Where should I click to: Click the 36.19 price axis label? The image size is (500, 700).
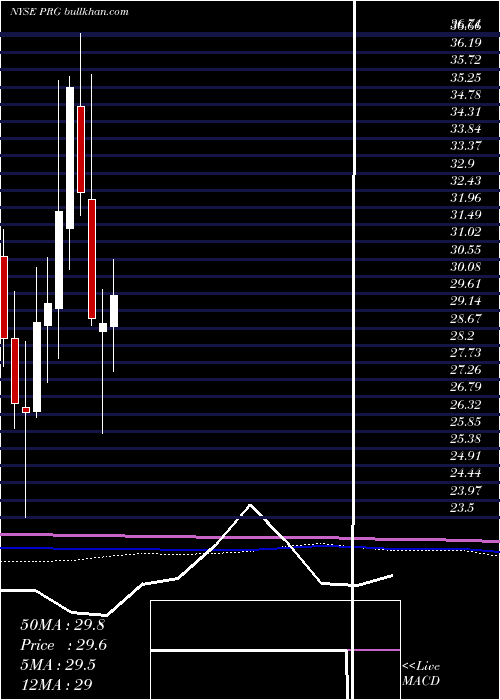click(x=466, y=43)
